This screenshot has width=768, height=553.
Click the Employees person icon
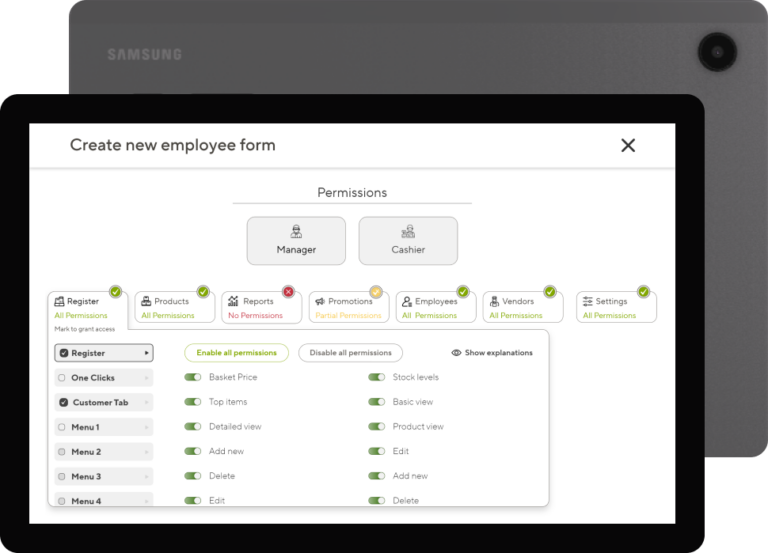[407, 301]
